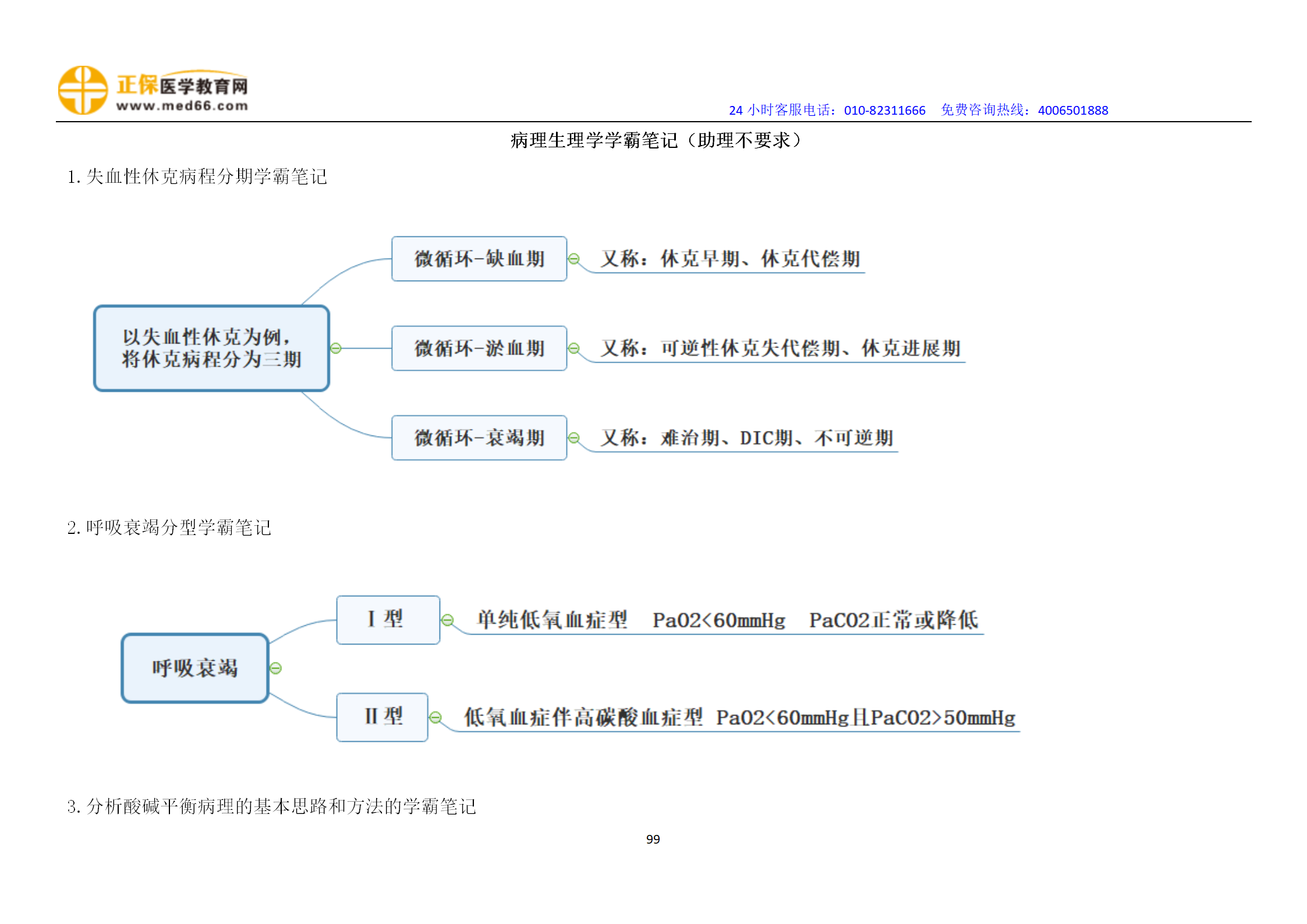Click the www.med66.com website address
Screen dimensions: 1307x924
182,106
